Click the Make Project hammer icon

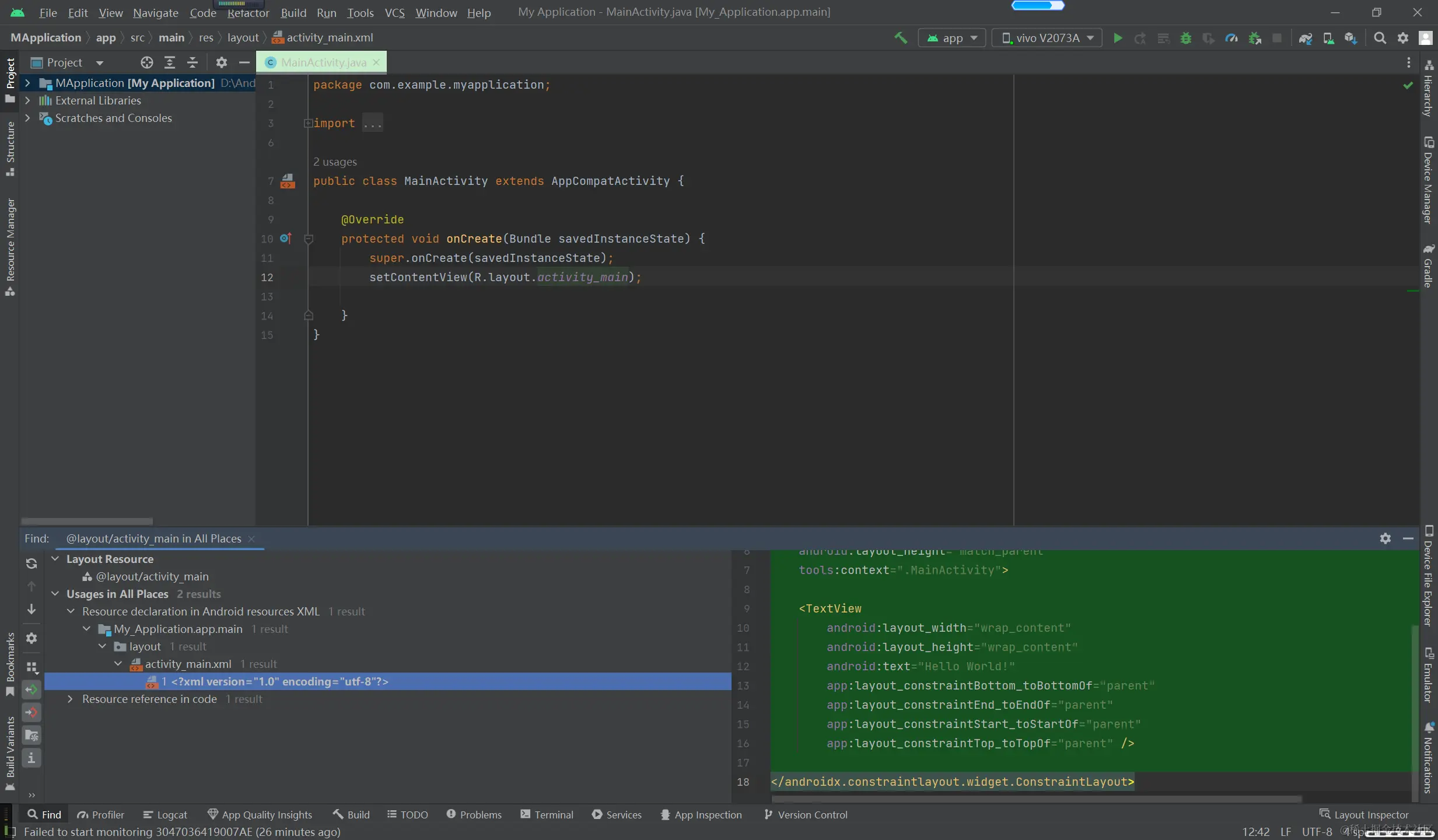(901, 38)
